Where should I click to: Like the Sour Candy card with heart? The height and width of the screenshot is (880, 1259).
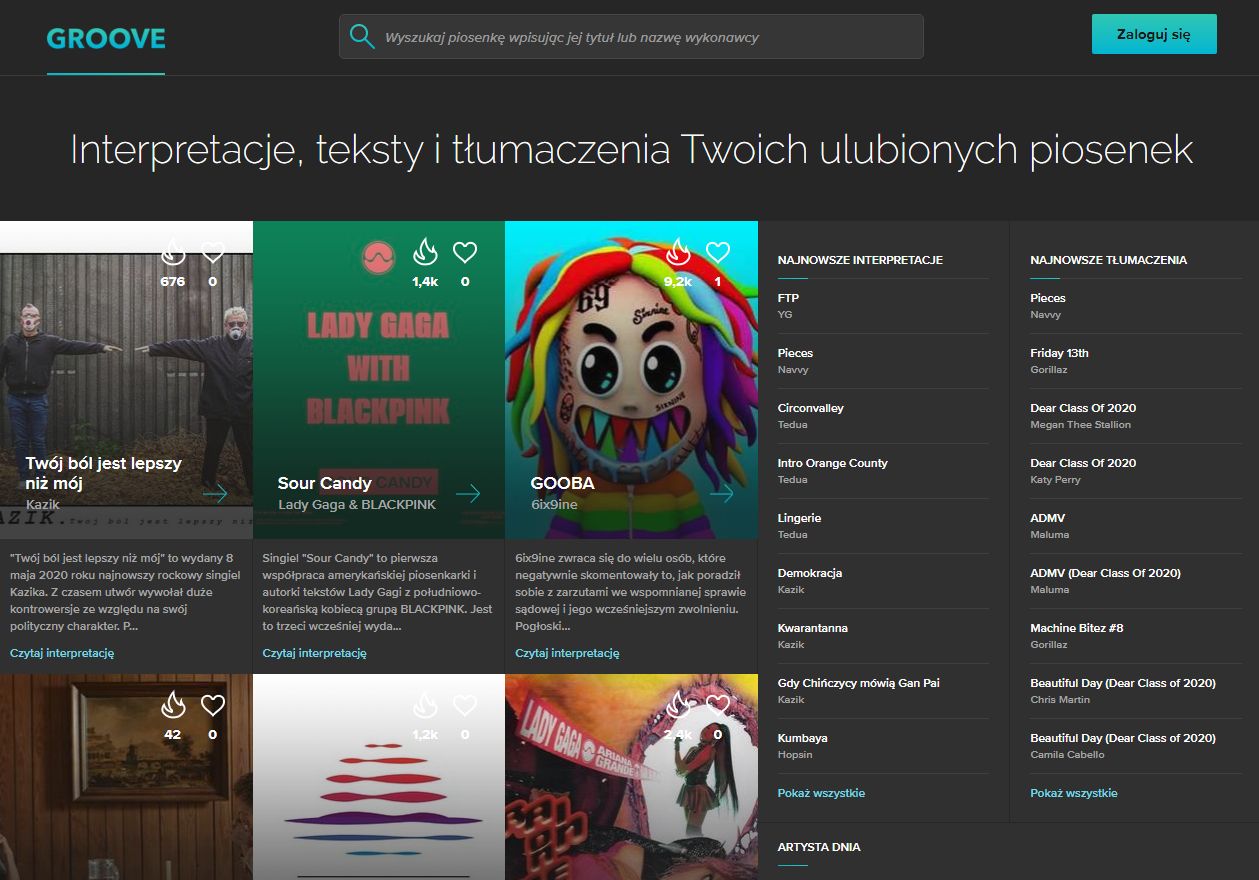click(465, 252)
